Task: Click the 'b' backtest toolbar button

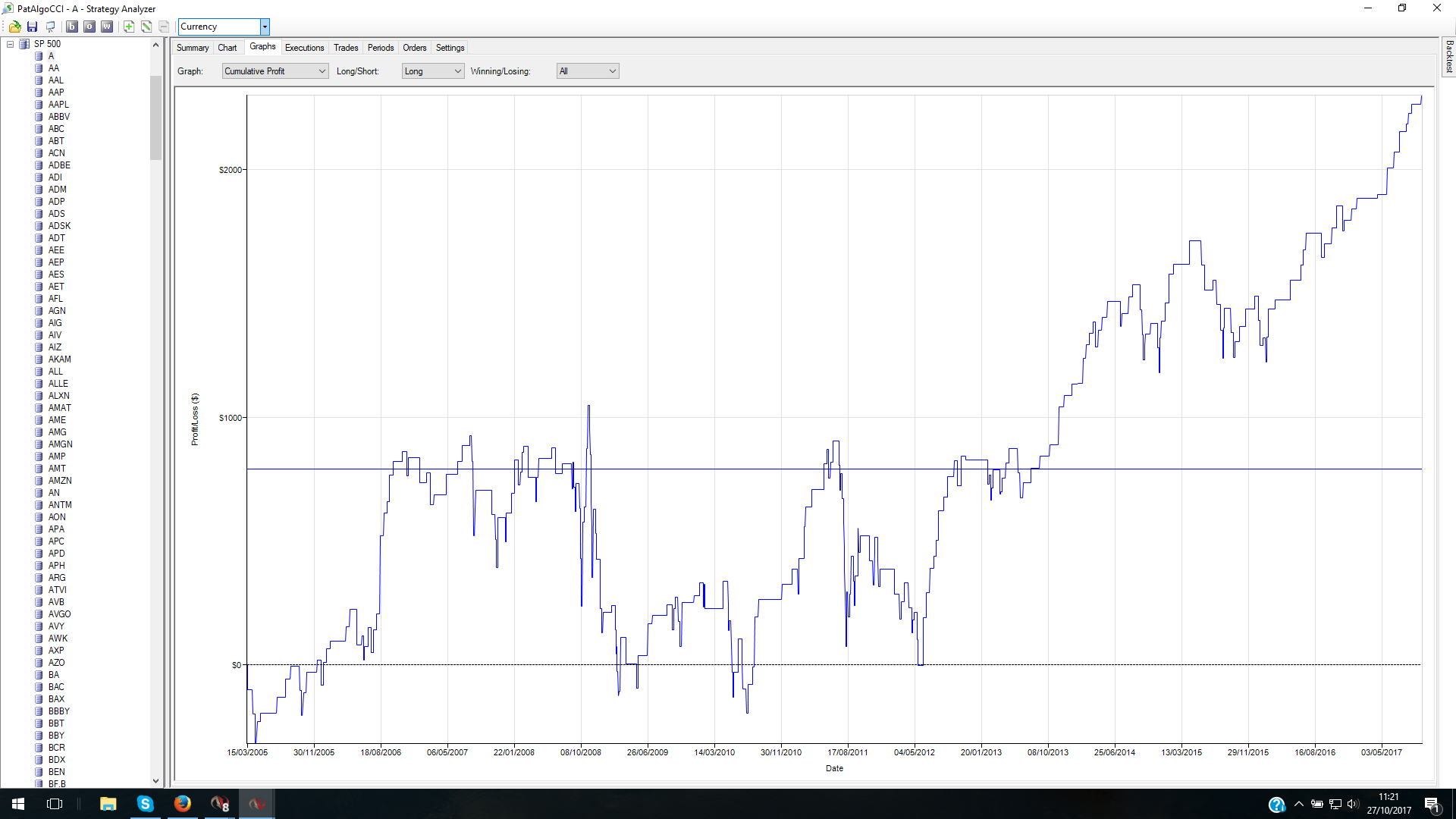Action: coord(72,27)
